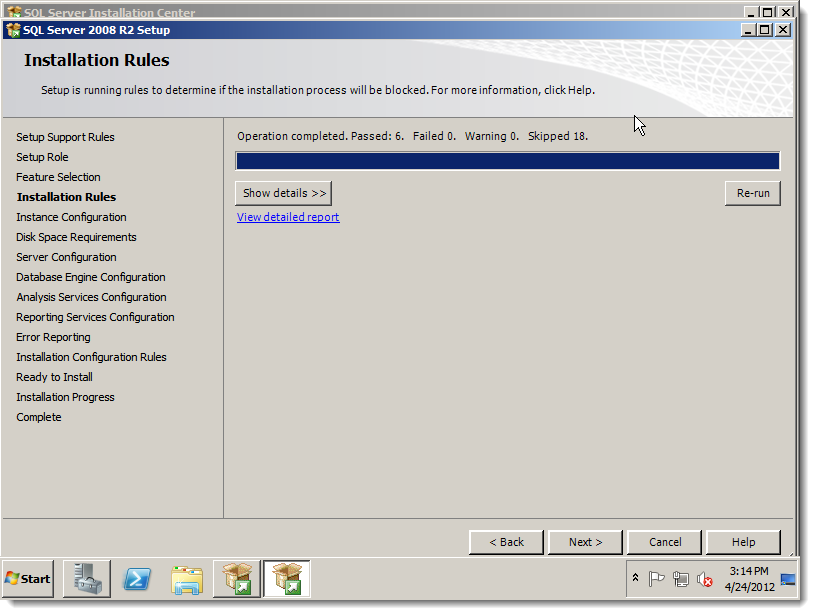Select the Complete step
Image resolution: width=815 pixels, height=615 pixels.
39,417
